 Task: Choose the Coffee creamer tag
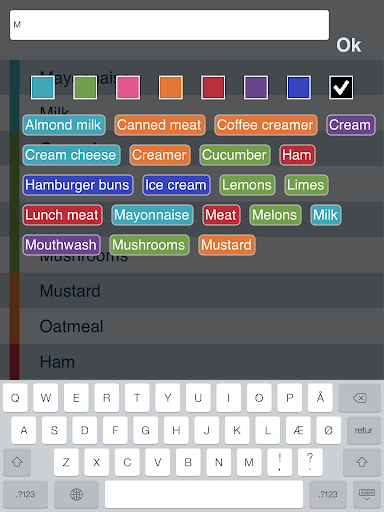[266, 125]
